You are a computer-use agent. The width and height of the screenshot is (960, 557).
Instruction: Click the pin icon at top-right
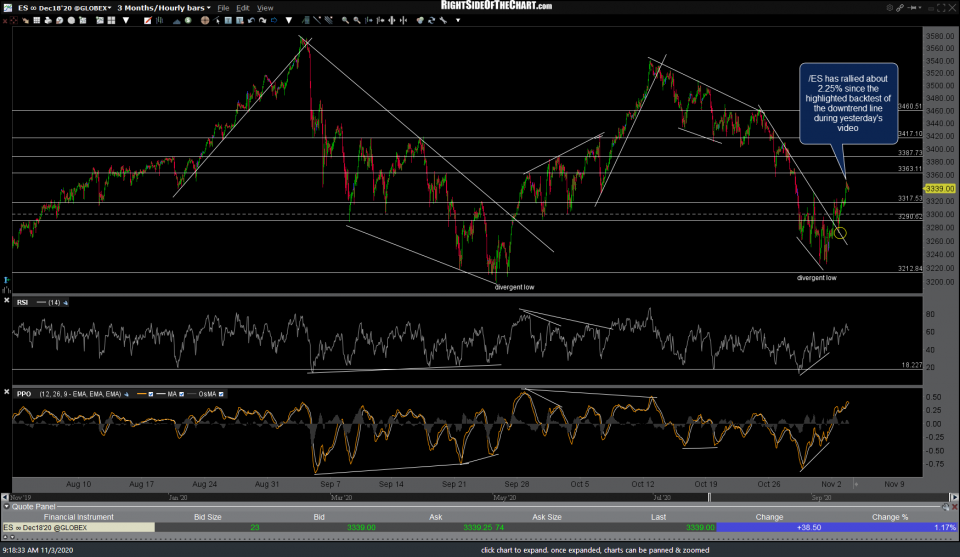tap(912, 8)
